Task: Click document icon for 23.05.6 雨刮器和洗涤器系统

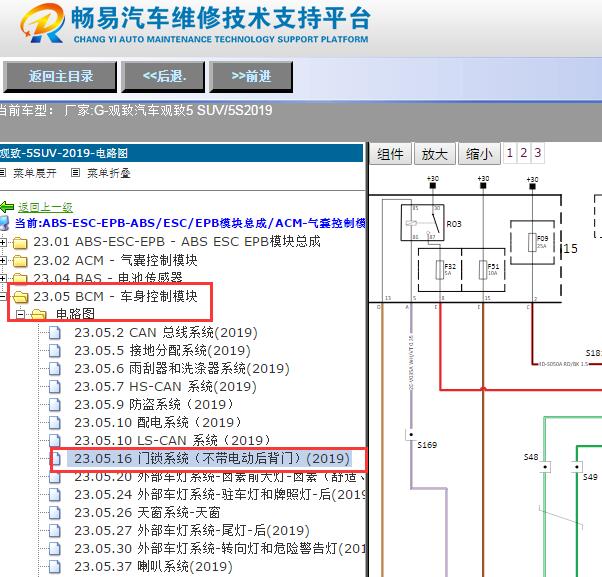Action: point(55,369)
